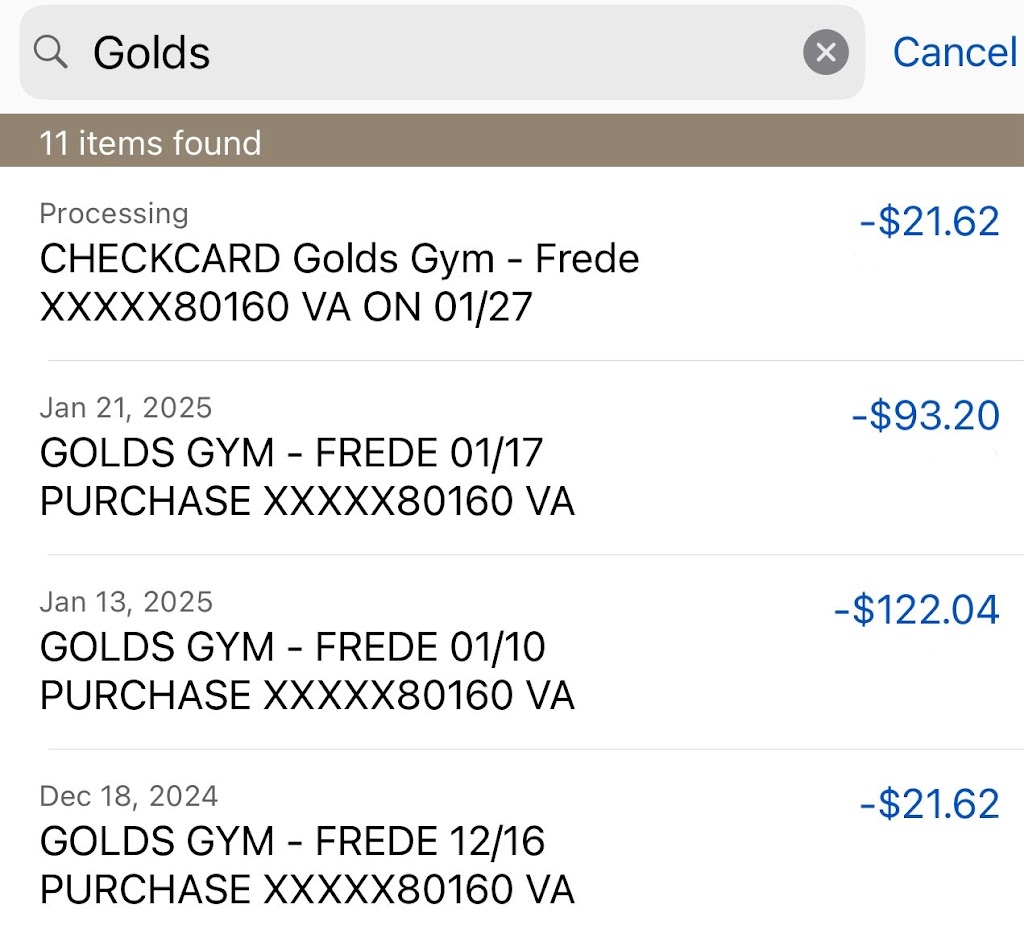The image size is (1024, 930).
Task: Tap the -$93.20 amount
Action: click(x=925, y=415)
